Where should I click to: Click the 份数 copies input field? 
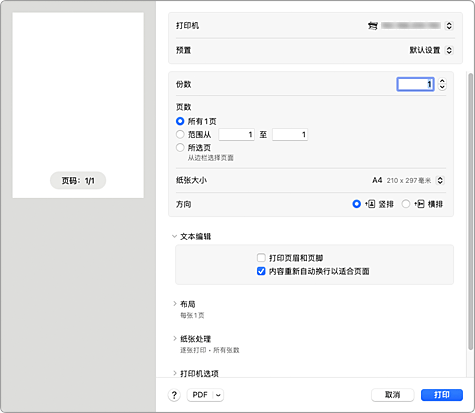pos(415,84)
